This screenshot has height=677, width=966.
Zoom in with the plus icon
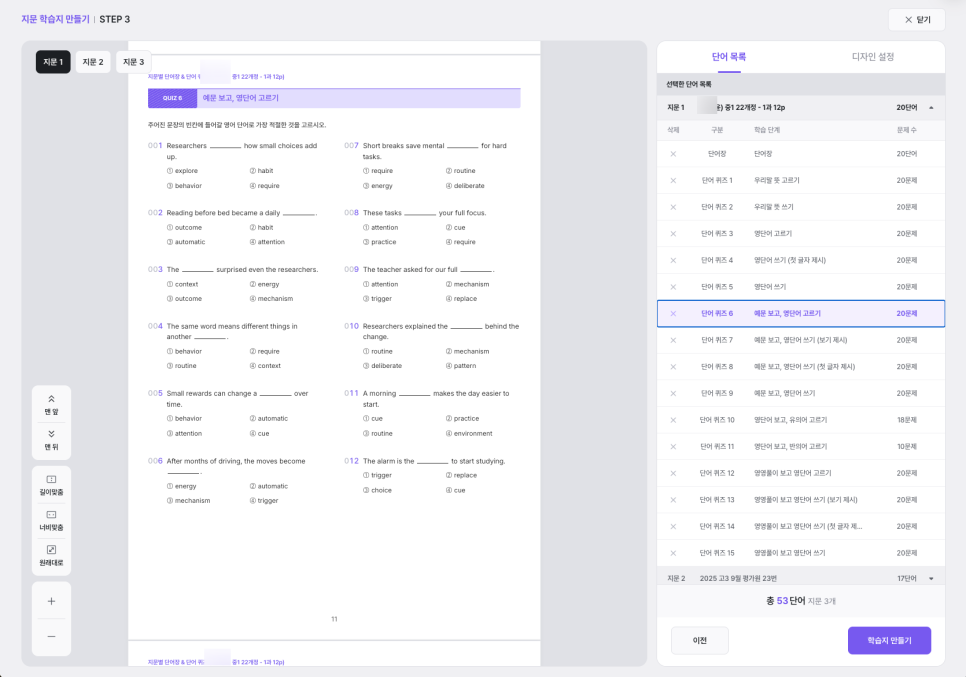[x=51, y=601]
